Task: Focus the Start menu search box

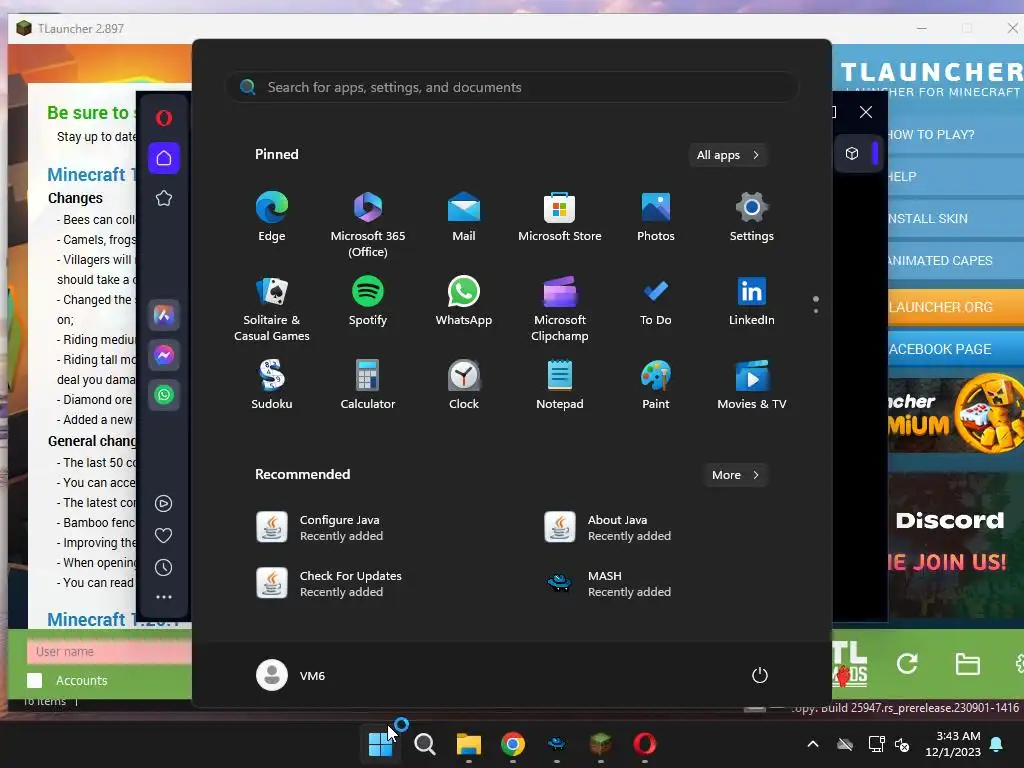Action: pyautogui.click(x=512, y=87)
